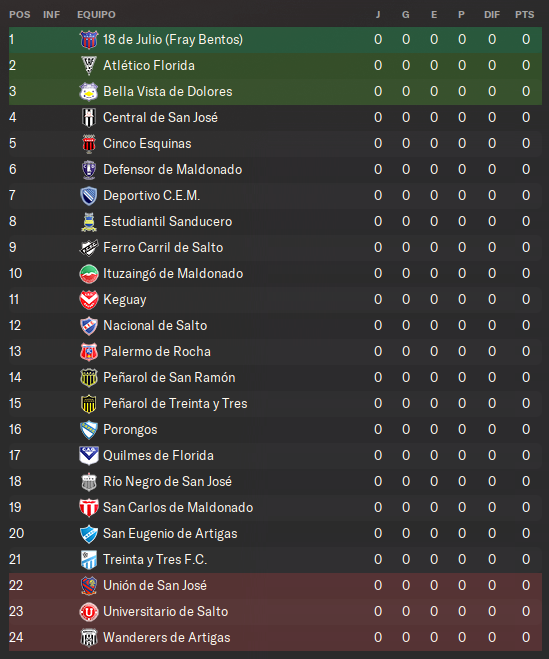The height and width of the screenshot is (659, 549).
Task: Click the San Carlos de Maldonado crest
Action: (x=89, y=508)
